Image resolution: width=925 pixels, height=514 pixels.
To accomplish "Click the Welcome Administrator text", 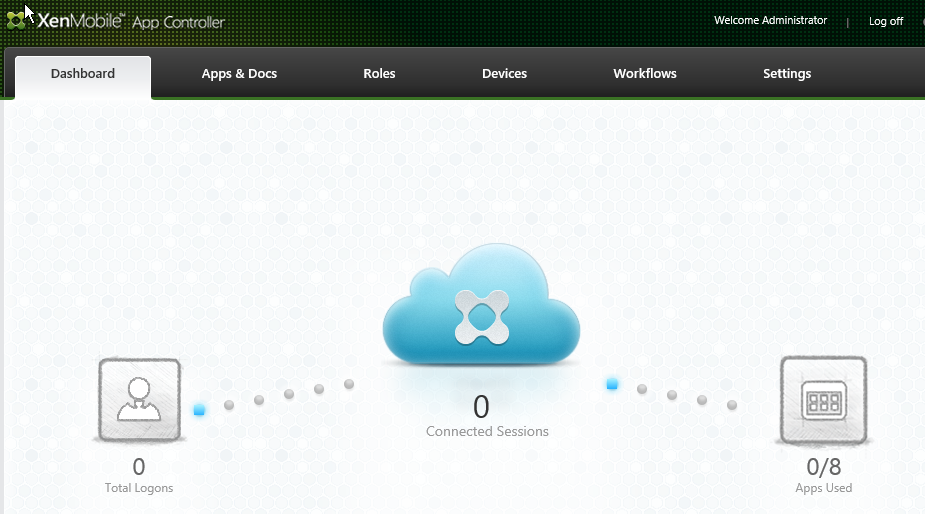I will tap(770, 21).
